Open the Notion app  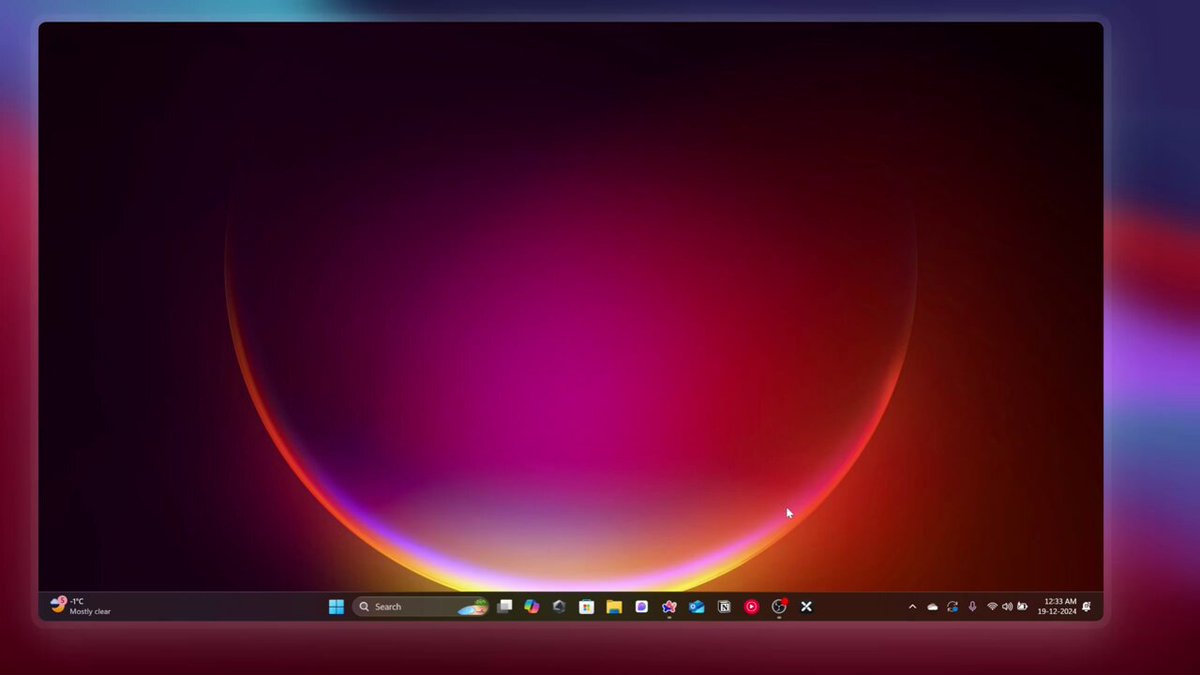pyautogui.click(x=724, y=607)
